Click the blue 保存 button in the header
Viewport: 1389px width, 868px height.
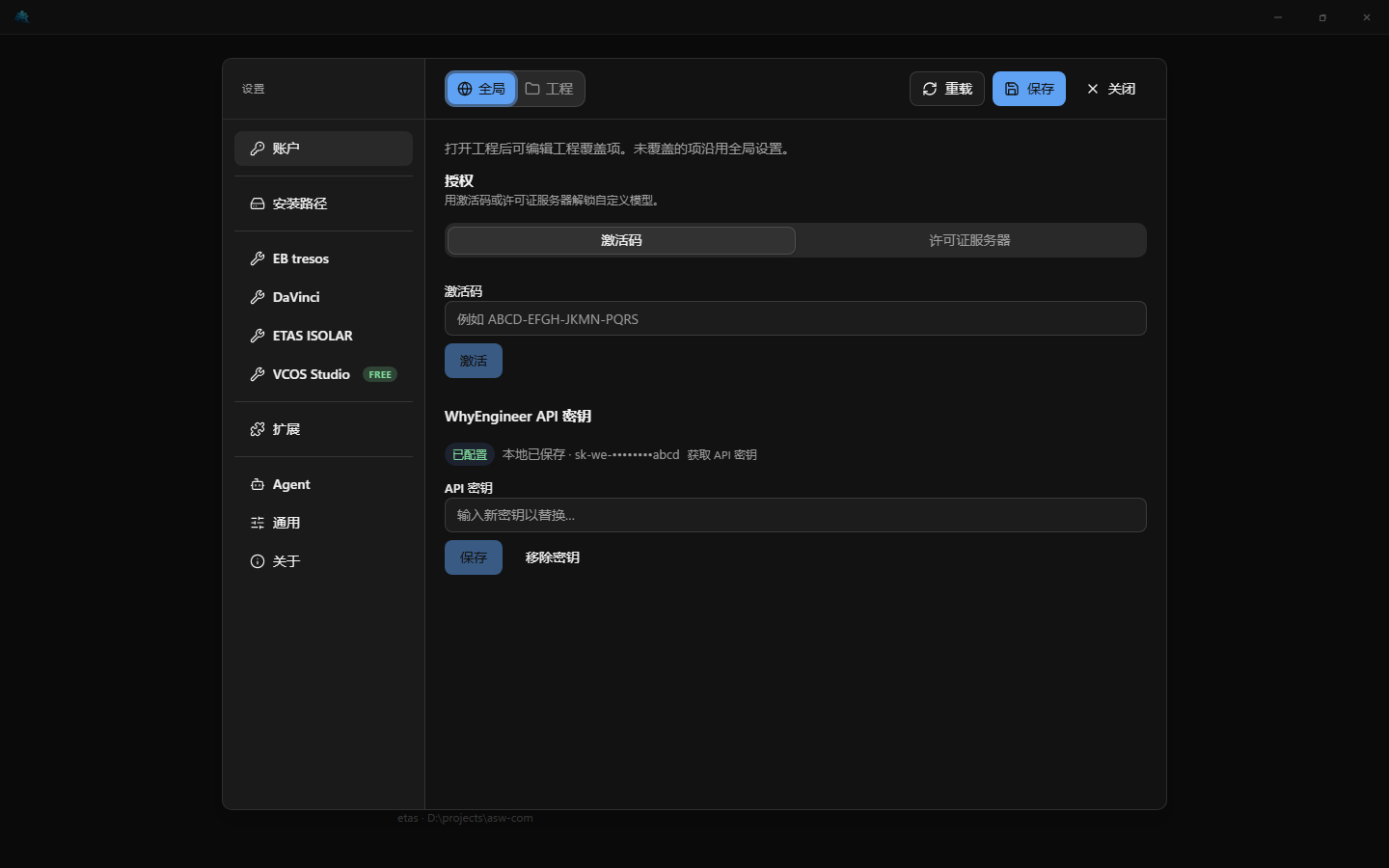(1029, 89)
